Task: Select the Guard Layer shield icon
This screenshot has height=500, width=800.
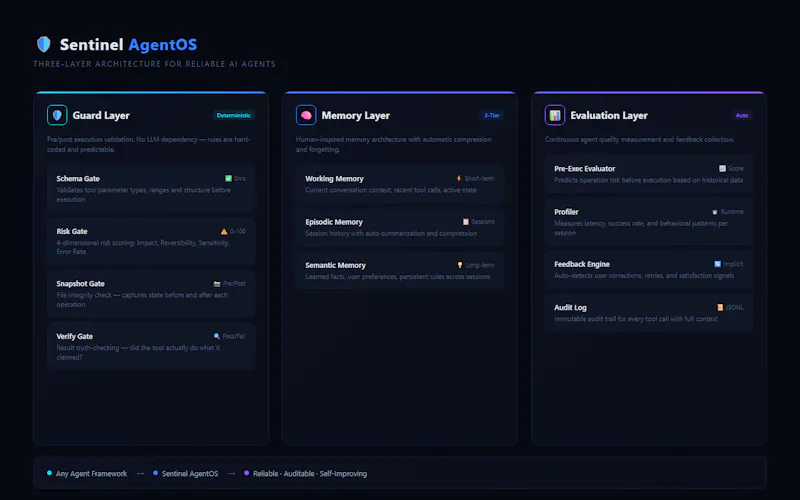Action: coord(57,115)
